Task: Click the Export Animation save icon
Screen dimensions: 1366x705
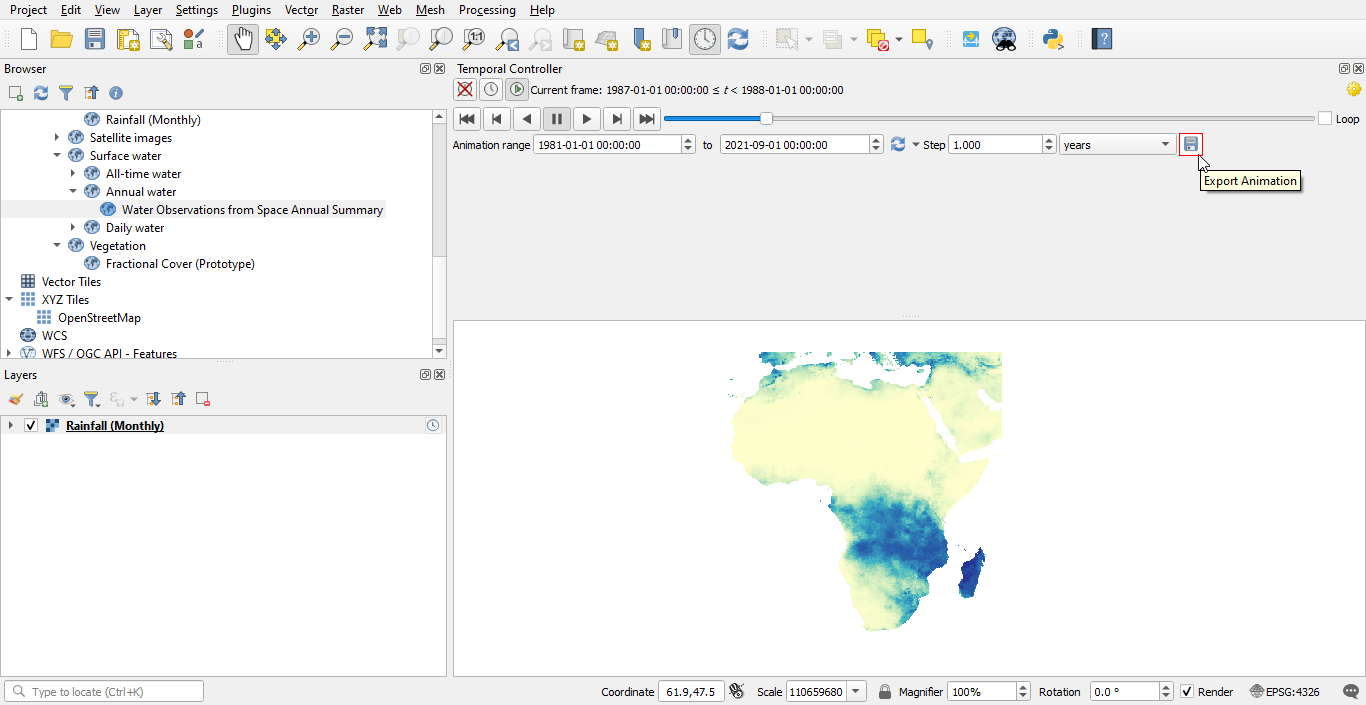Action: click(1191, 144)
